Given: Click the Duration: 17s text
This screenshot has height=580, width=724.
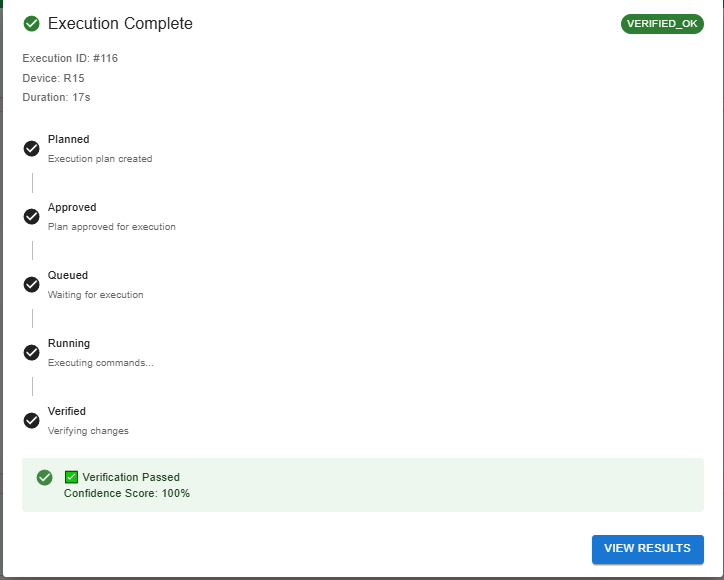Looking at the screenshot, I should (56, 97).
